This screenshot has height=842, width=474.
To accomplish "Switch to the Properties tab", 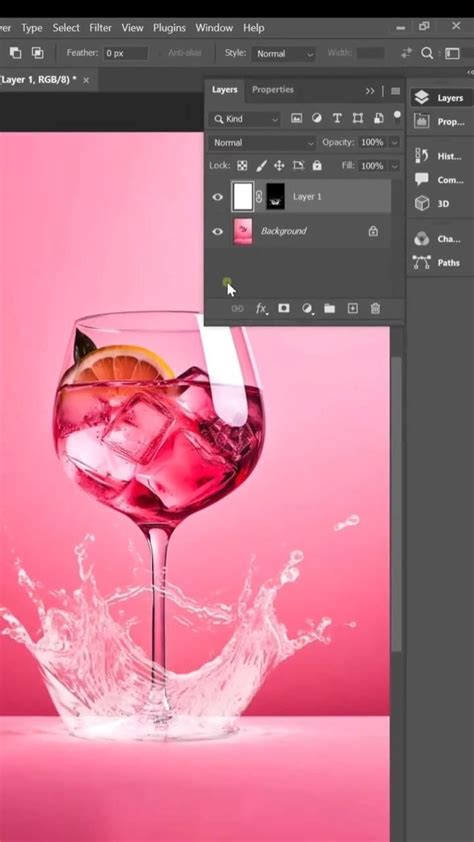I will [x=273, y=90].
